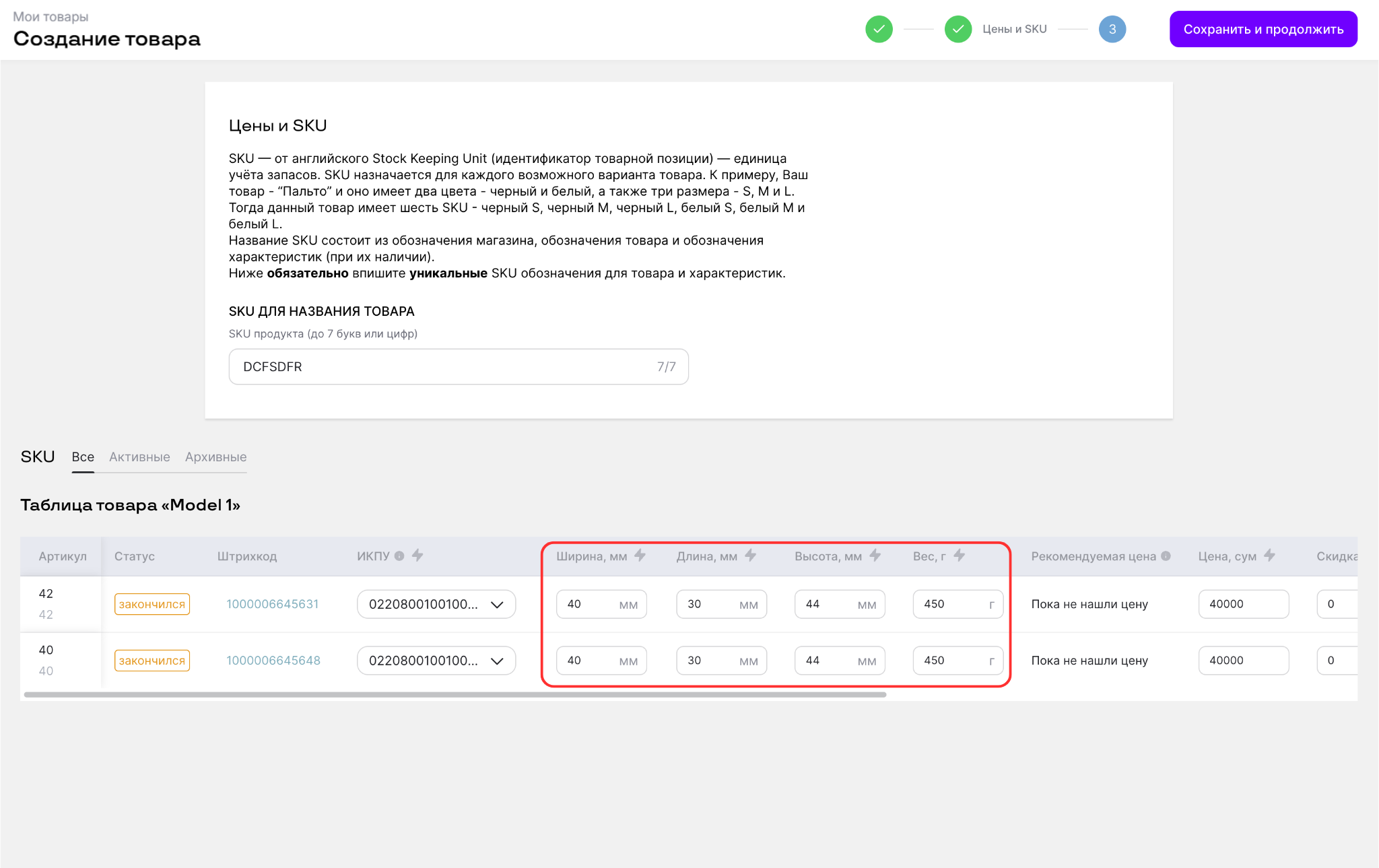Click the lightning bolt icon next to ИКПУ
The height and width of the screenshot is (868, 1379).
(417, 556)
